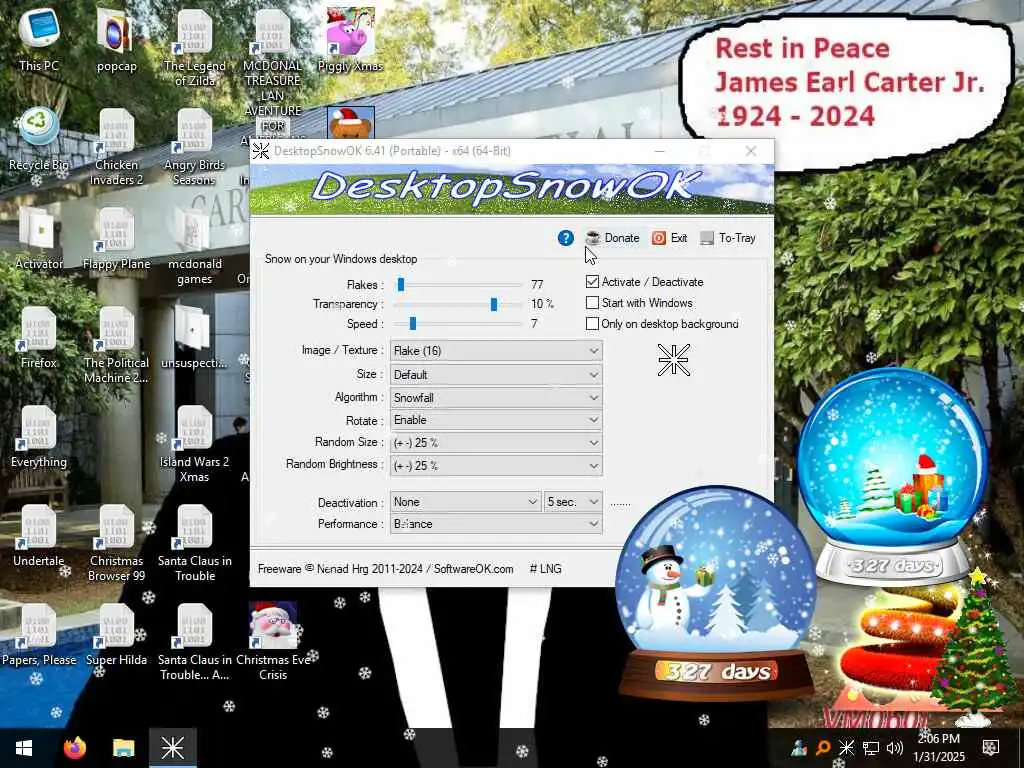Open the Random Brightness dropdown
Viewport: 1024px width, 768px height.
(x=496, y=466)
